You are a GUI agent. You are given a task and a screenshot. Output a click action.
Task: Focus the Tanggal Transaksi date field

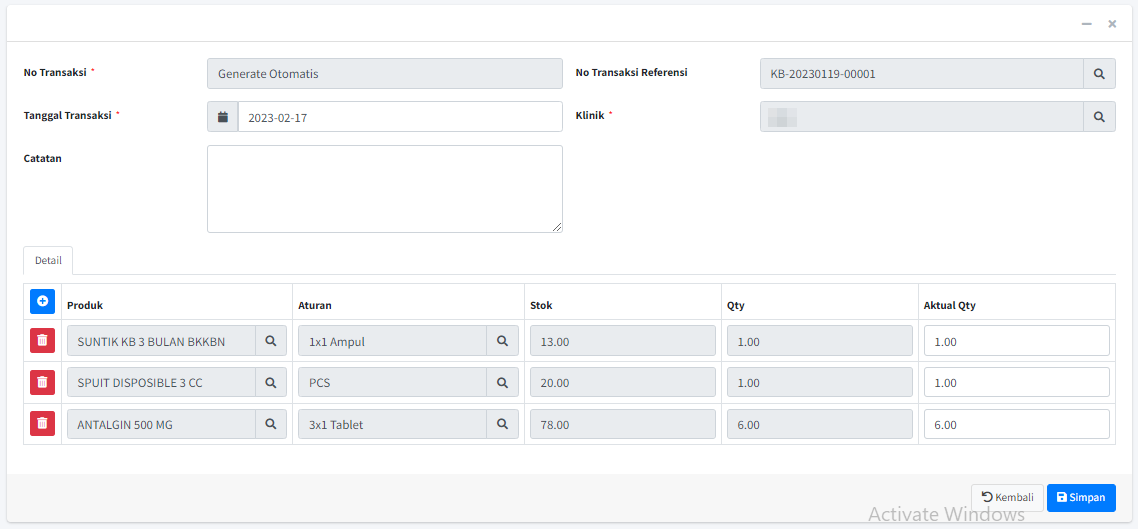coord(399,117)
